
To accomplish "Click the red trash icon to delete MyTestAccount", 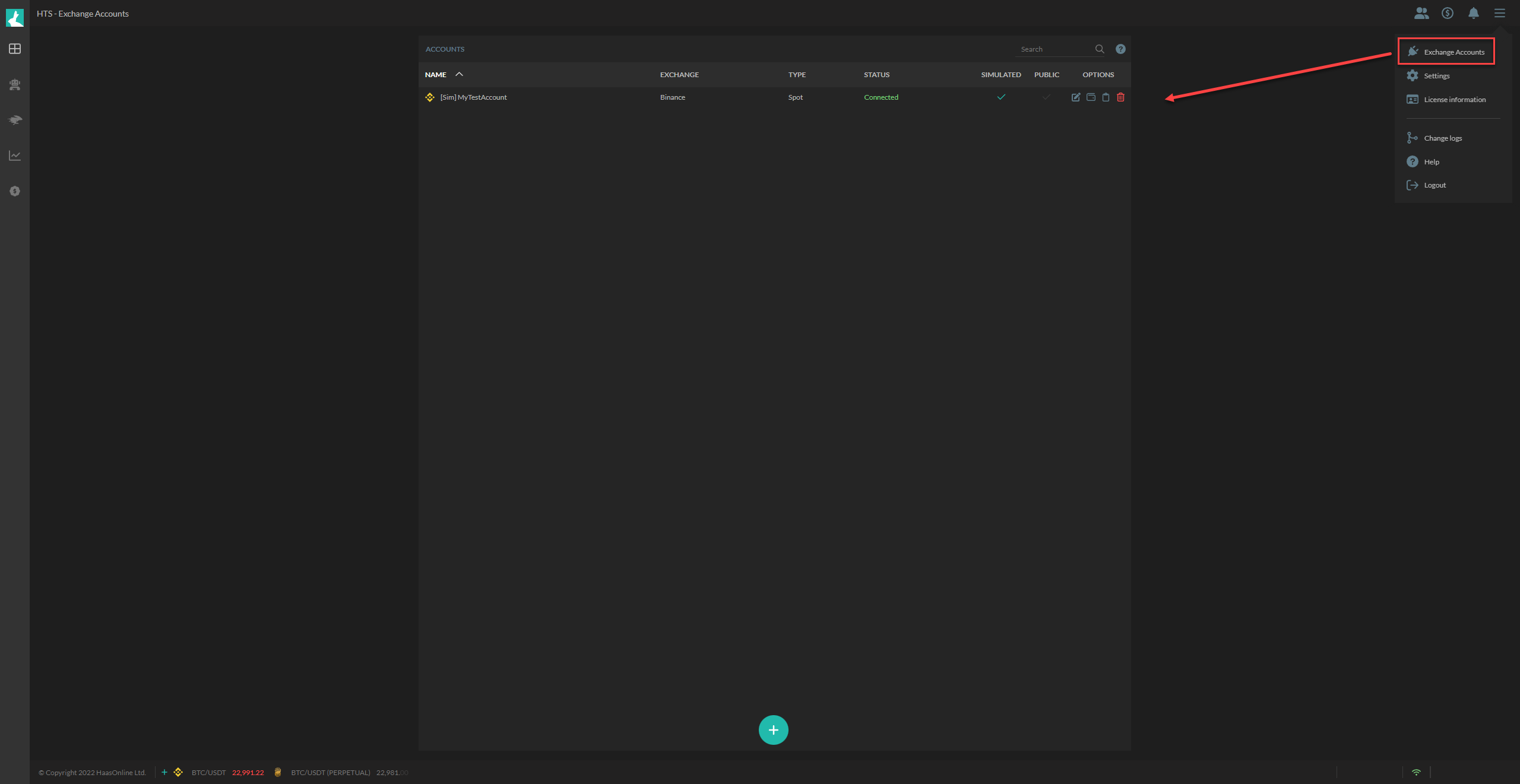I will 1121,97.
